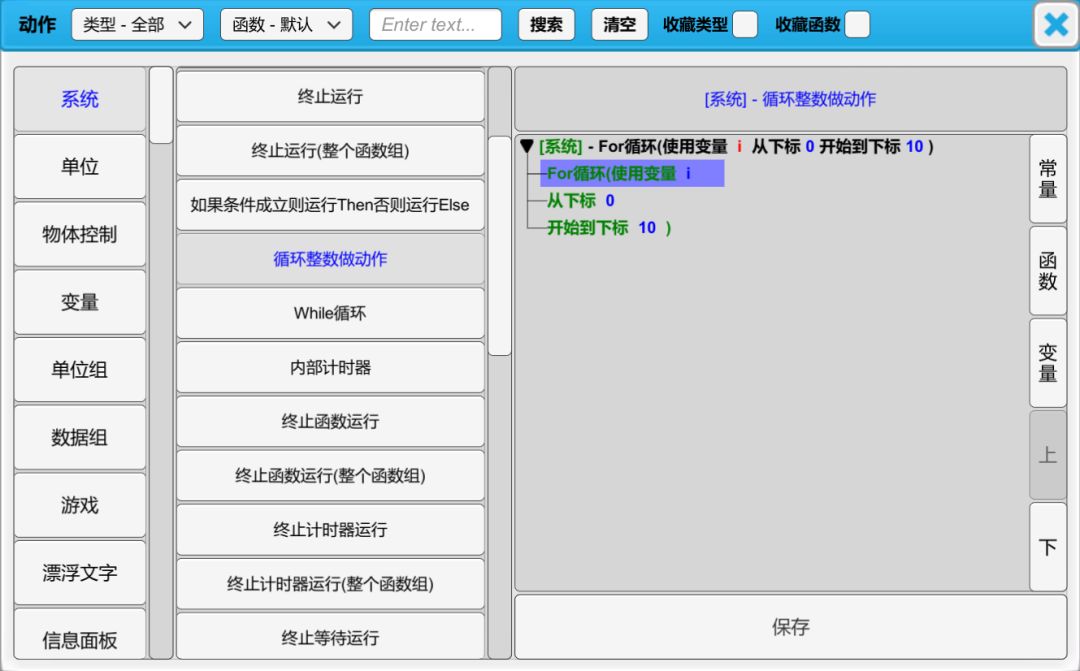Close the action dialog with X icon
This screenshot has width=1080, height=671.
[x=1055, y=25]
